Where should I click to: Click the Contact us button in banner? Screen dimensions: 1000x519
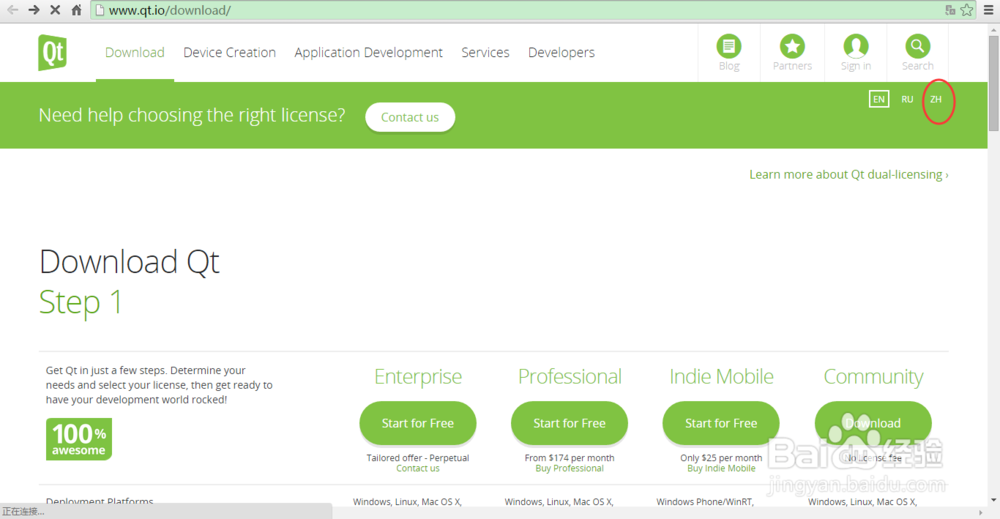click(x=410, y=117)
